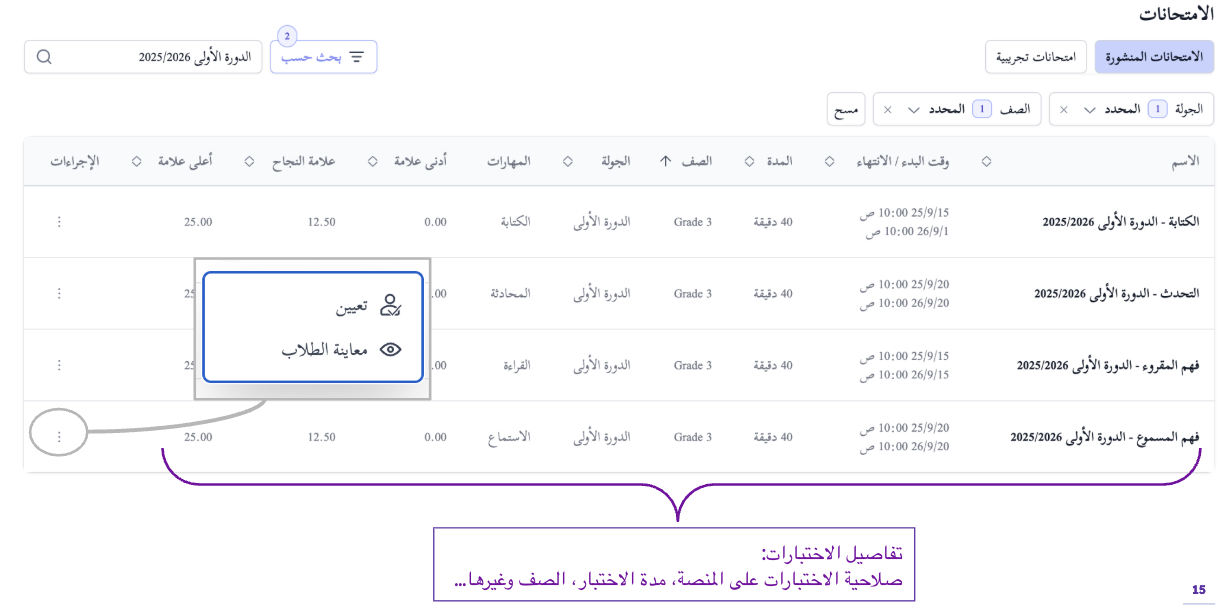
Task: Open actions menu for التحدث exam row
Action: coord(59,293)
